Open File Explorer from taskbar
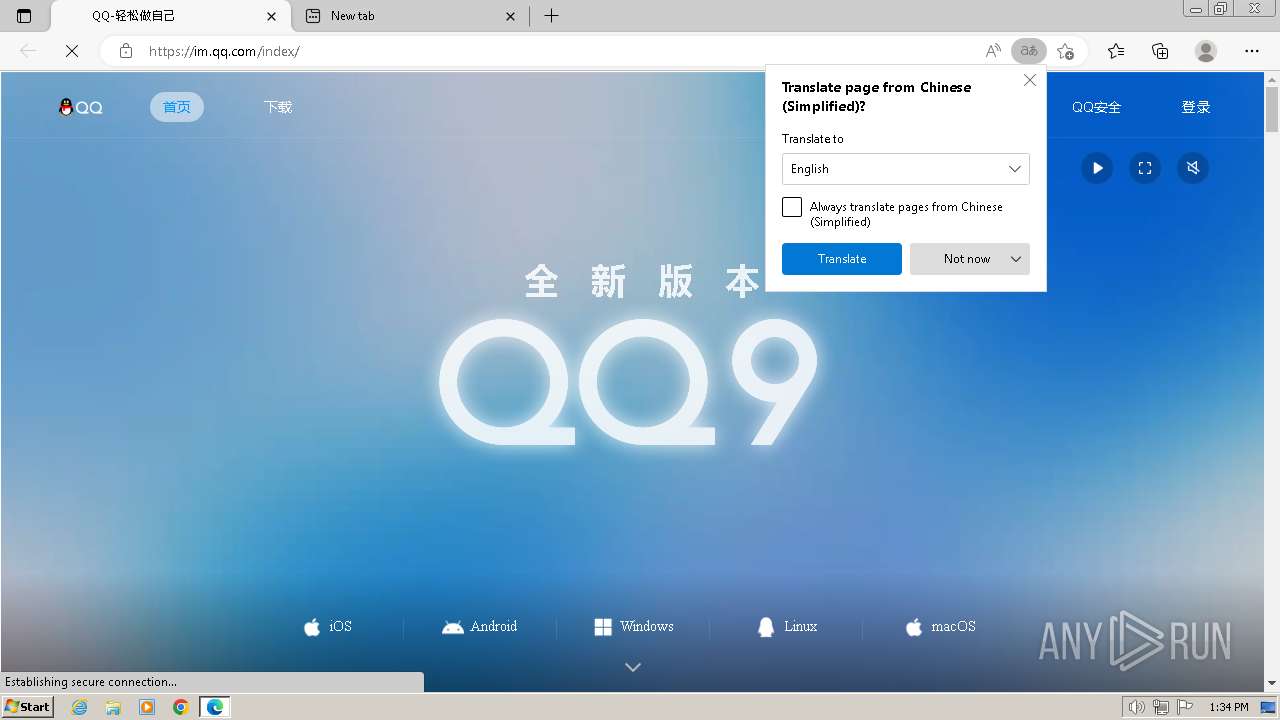 pyautogui.click(x=113, y=707)
